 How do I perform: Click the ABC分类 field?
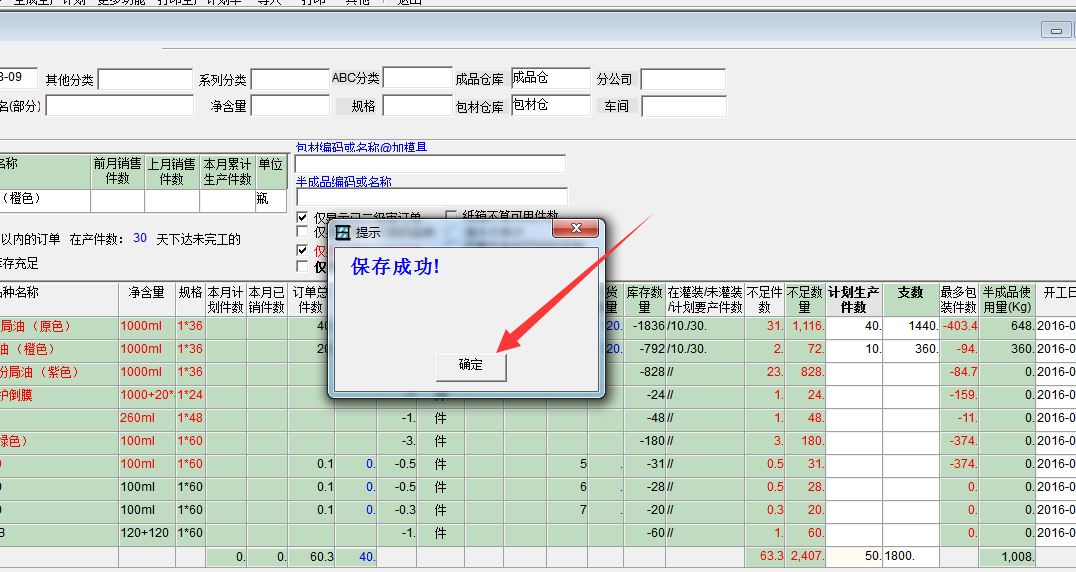(417, 78)
